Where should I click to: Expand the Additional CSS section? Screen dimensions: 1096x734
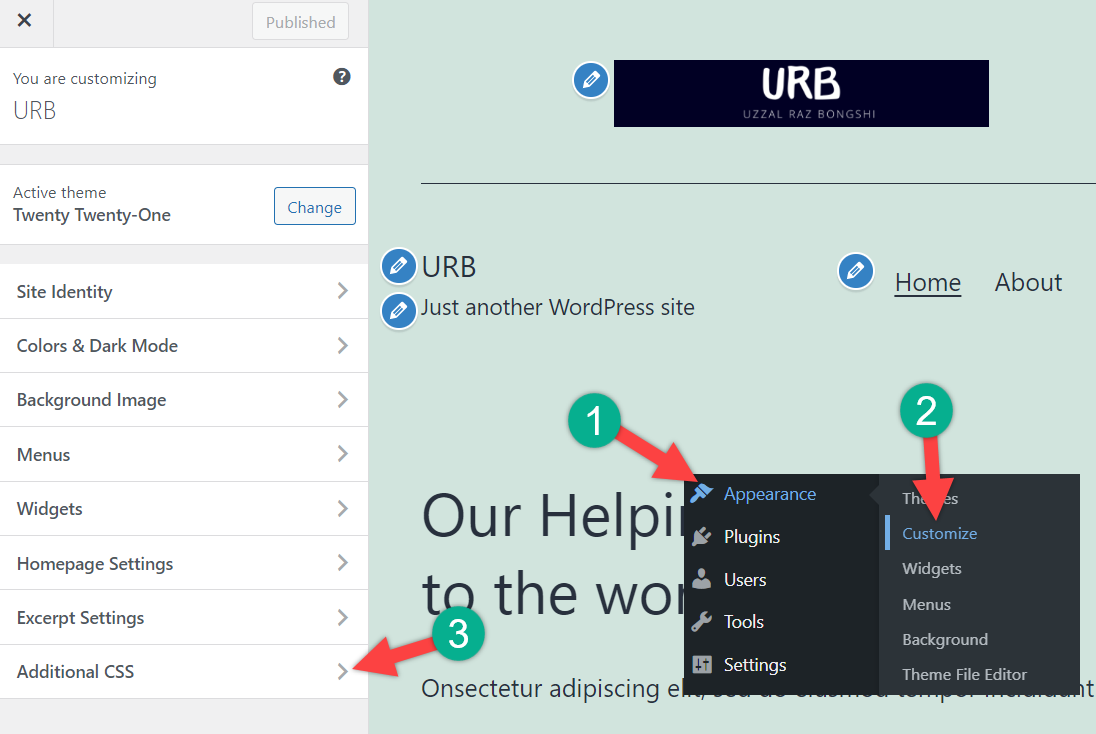click(x=184, y=672)
